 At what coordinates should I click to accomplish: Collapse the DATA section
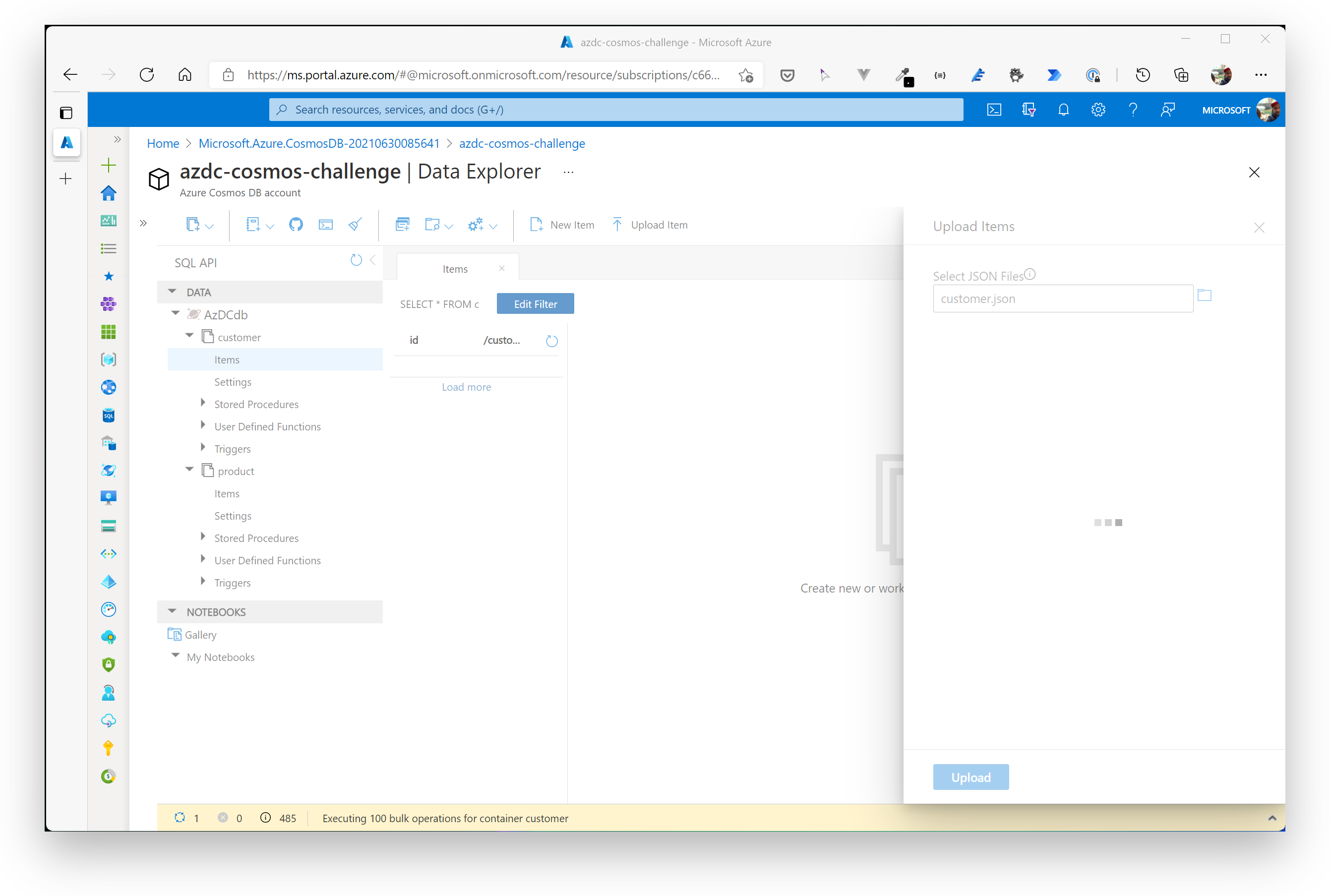[173, 292]
